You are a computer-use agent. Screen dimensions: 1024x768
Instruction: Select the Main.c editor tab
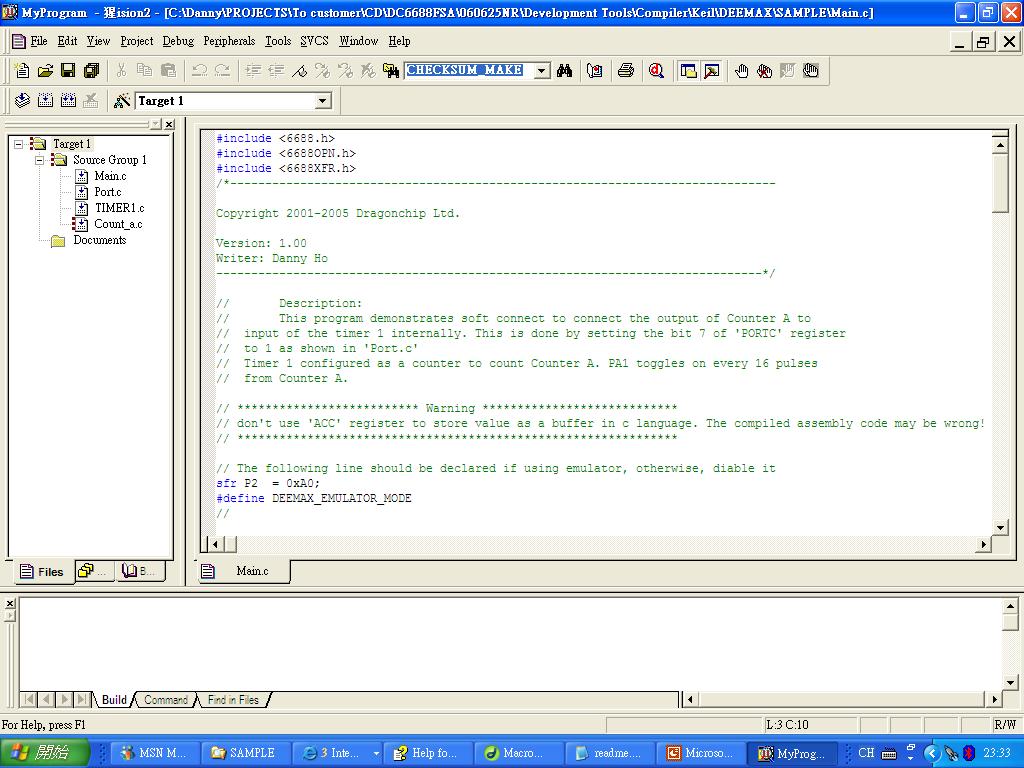pos(244,571)
